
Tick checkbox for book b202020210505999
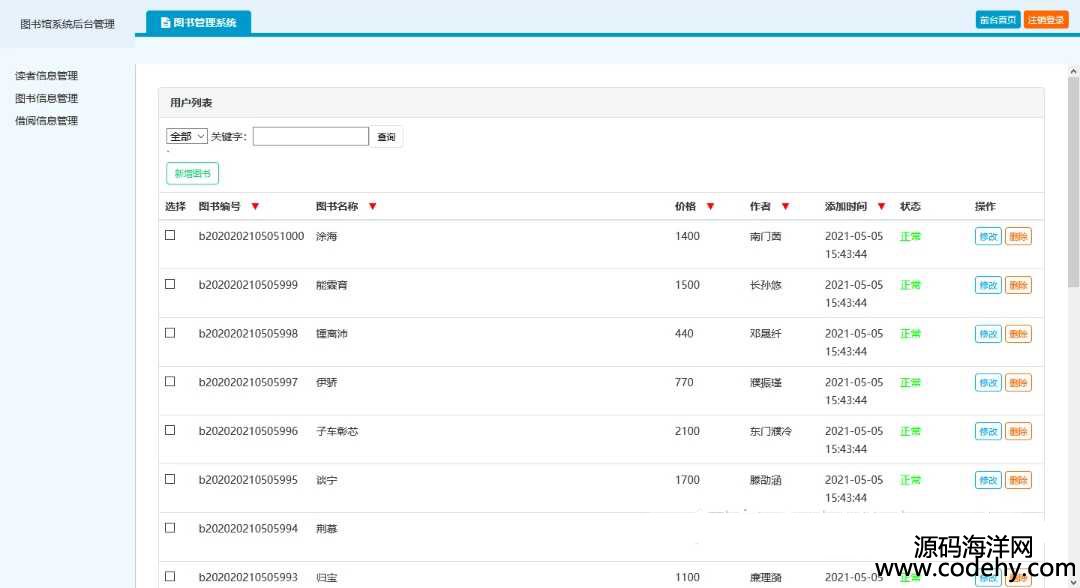[x=170, y=284]
